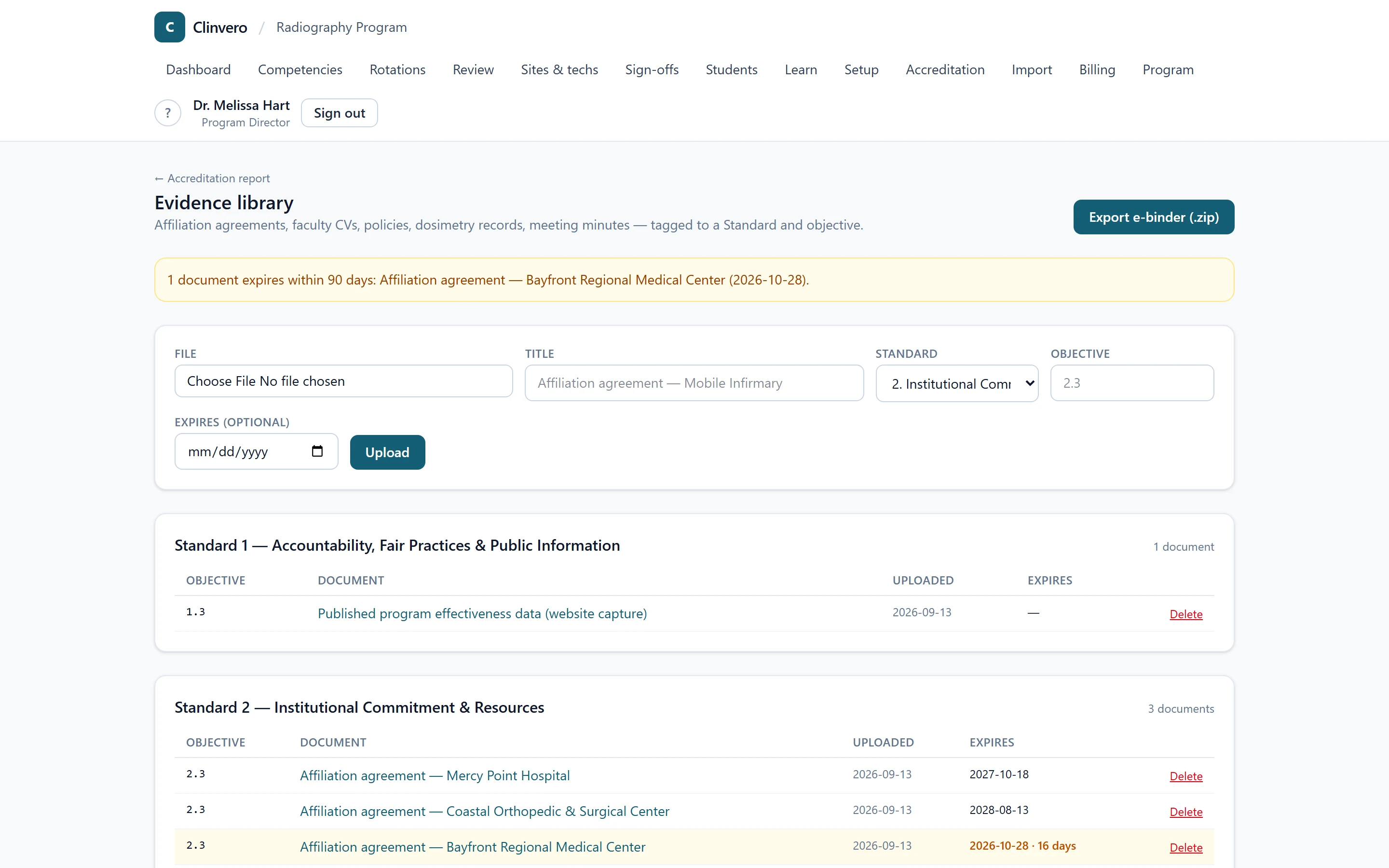
Task: Open the Program nav item
Action: click(1168, 69)
